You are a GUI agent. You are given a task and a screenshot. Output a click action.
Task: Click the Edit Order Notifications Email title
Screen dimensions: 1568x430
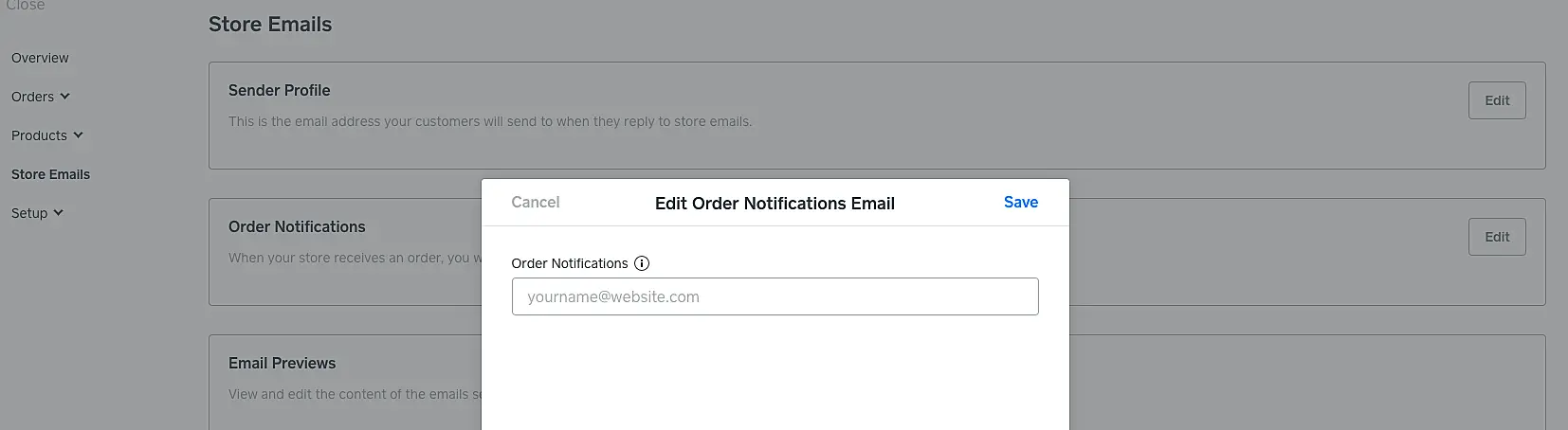[775, 203]
